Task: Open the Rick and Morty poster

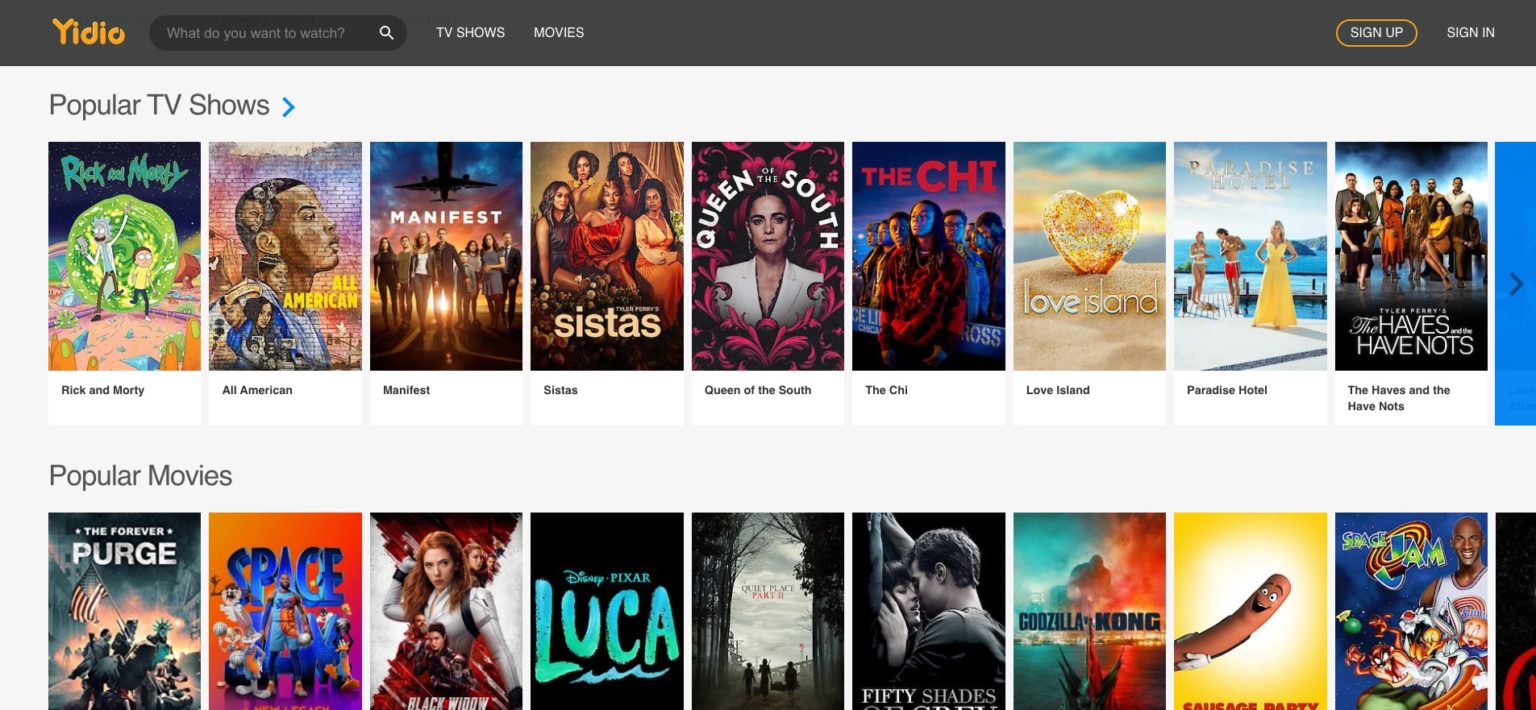Action: pos(124,255)
